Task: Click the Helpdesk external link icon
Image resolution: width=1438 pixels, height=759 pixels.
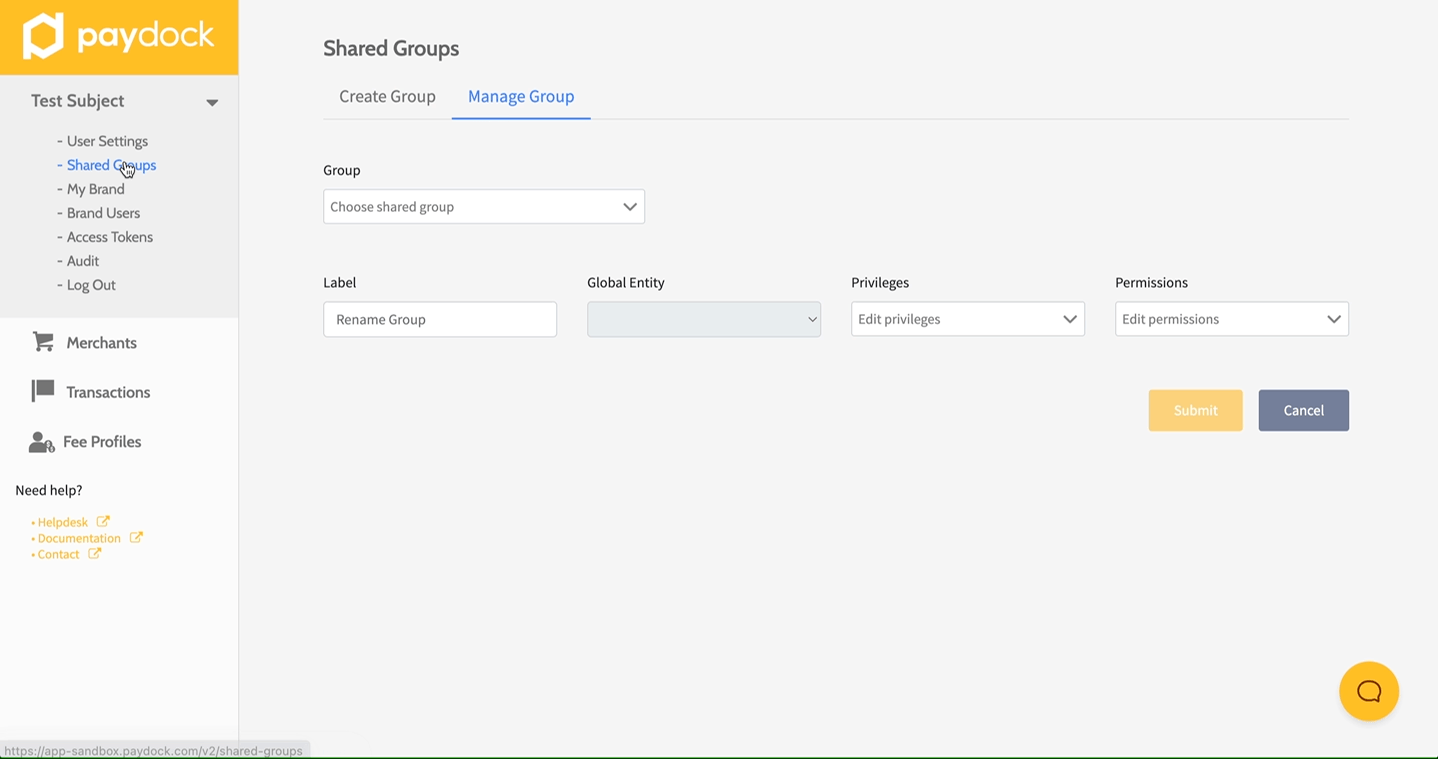Action: pos(103,522)
